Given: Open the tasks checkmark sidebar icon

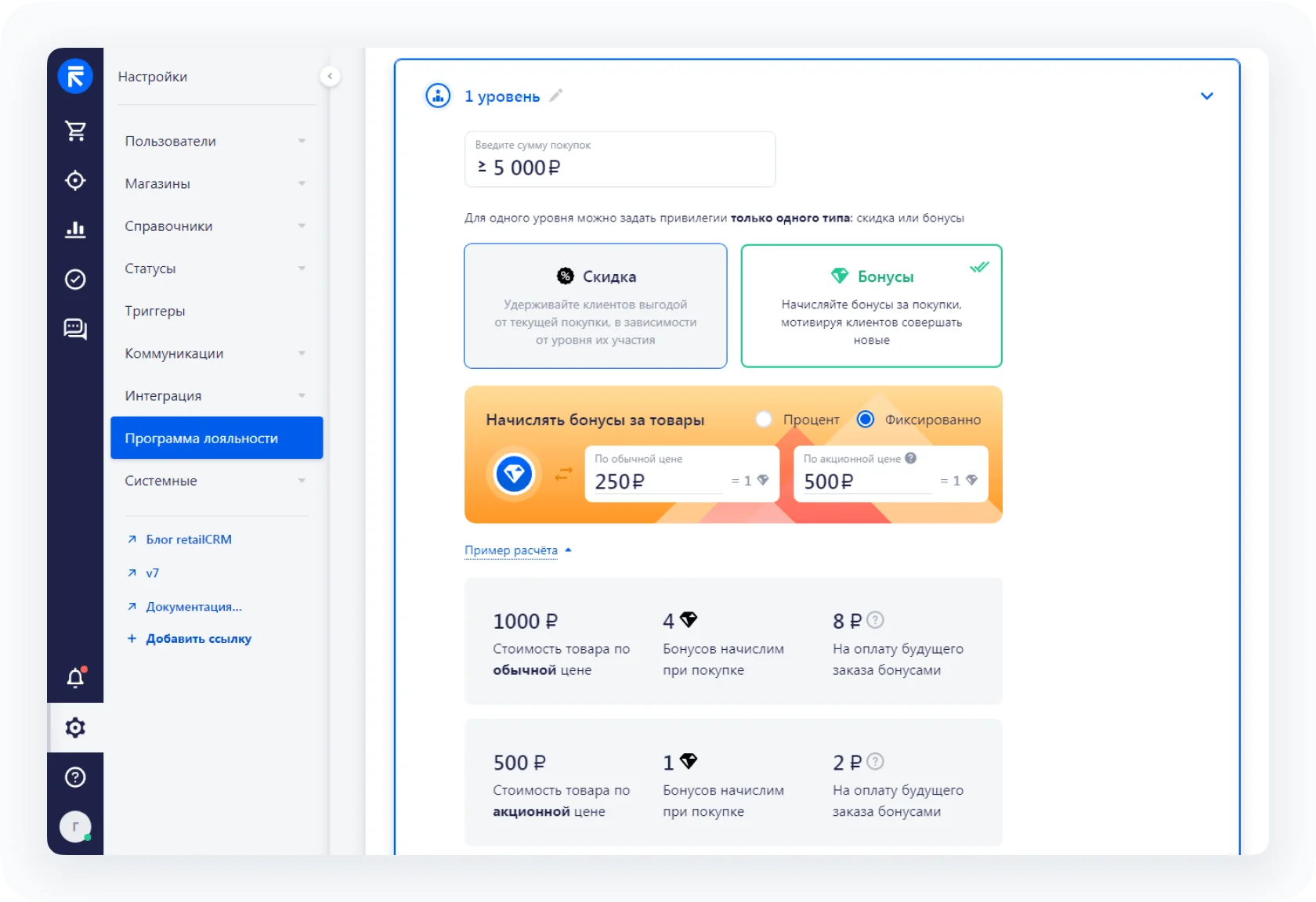Looking at the screenshot, I should click(x=75, y=279).
